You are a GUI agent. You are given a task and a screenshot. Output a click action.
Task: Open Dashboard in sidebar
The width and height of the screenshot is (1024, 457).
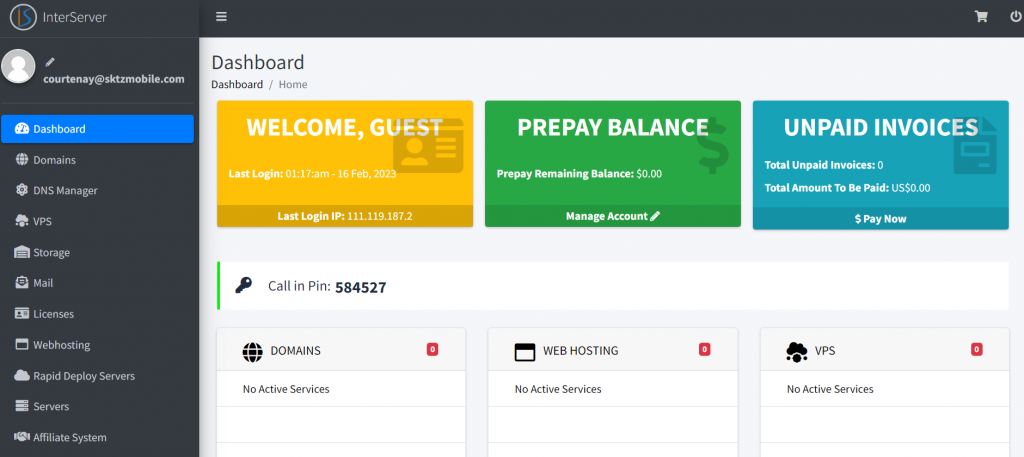97,129
